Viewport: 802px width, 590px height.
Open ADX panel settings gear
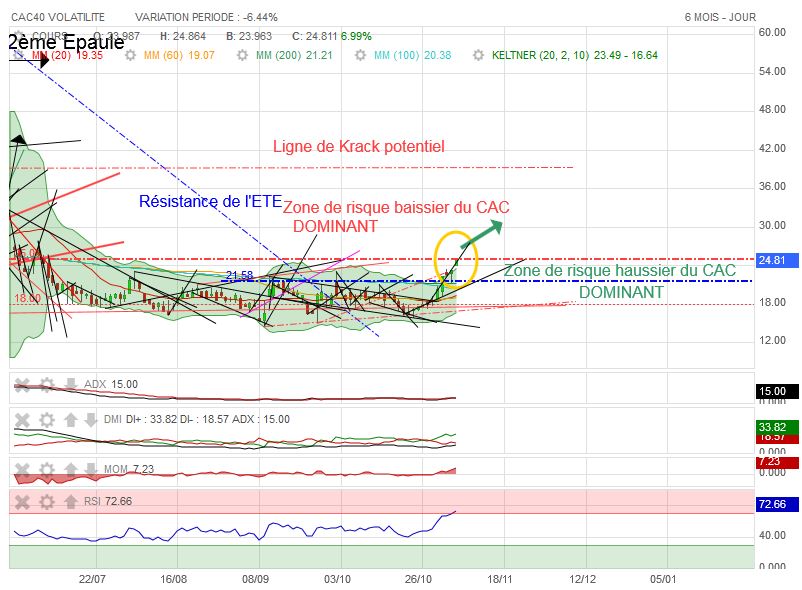tap(47, 384)
